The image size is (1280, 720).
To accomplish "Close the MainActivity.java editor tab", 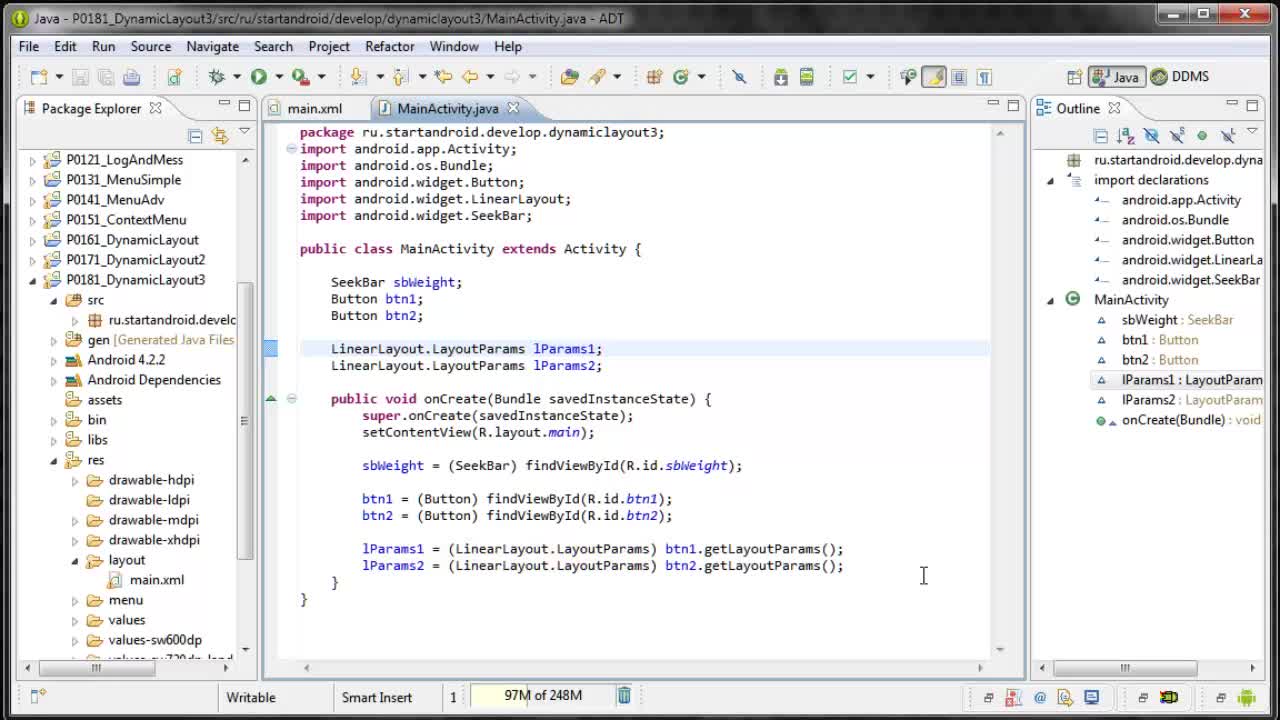I will [x=513, y=108].
